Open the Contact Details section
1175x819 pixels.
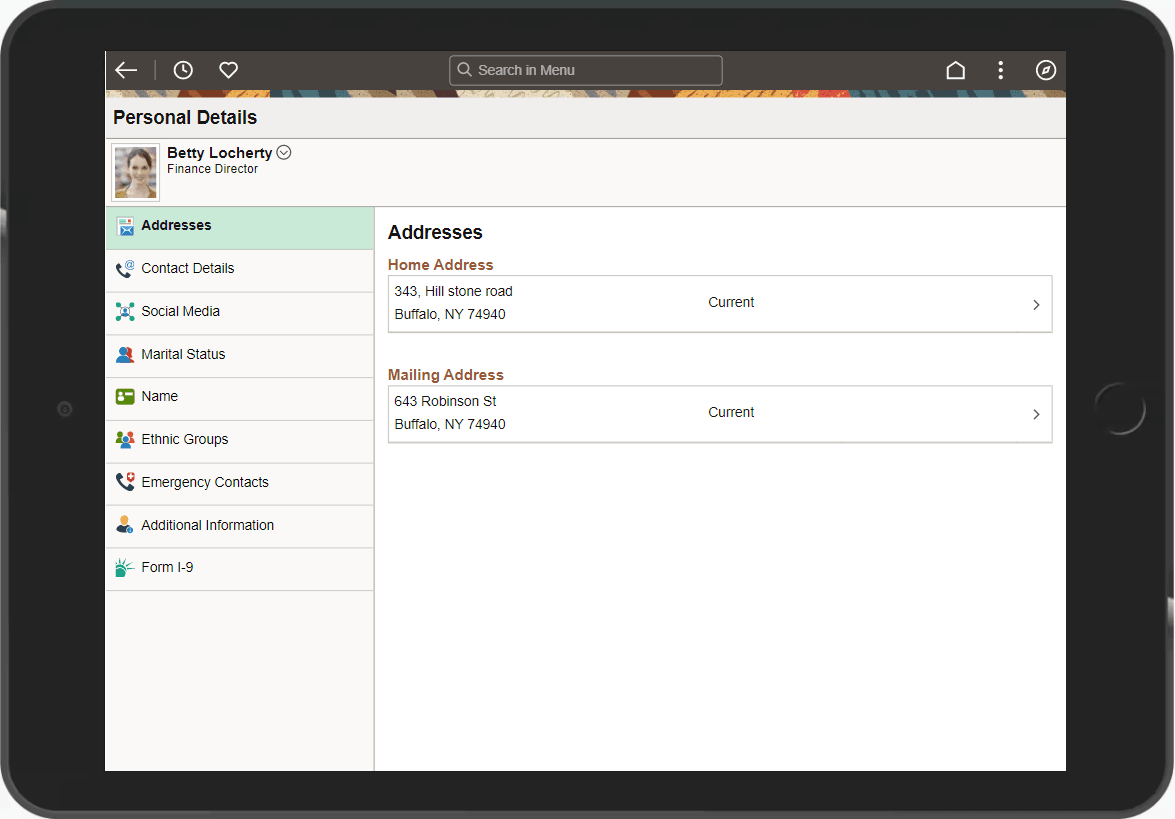point(240,271)
